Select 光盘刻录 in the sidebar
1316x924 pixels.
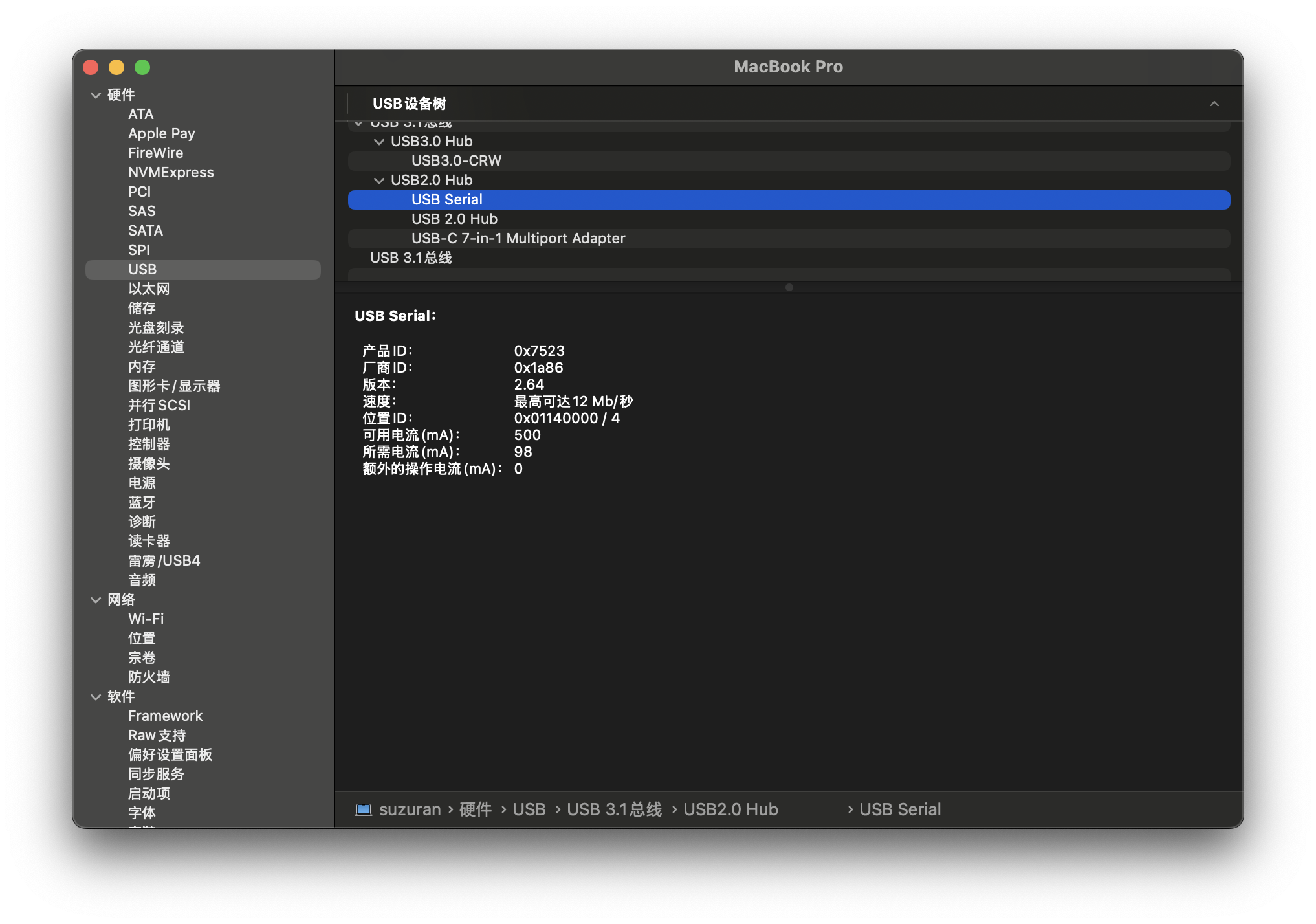click(x=203, y=328)
